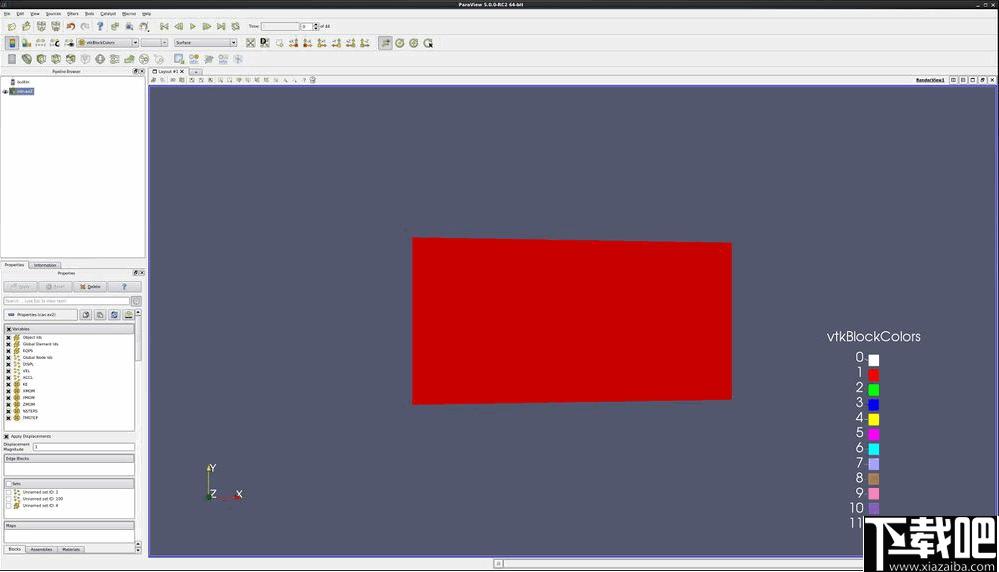This screenshot has height=572, width=999.
Task: Click the Disconnect from server icon
Action: point(56,26)
